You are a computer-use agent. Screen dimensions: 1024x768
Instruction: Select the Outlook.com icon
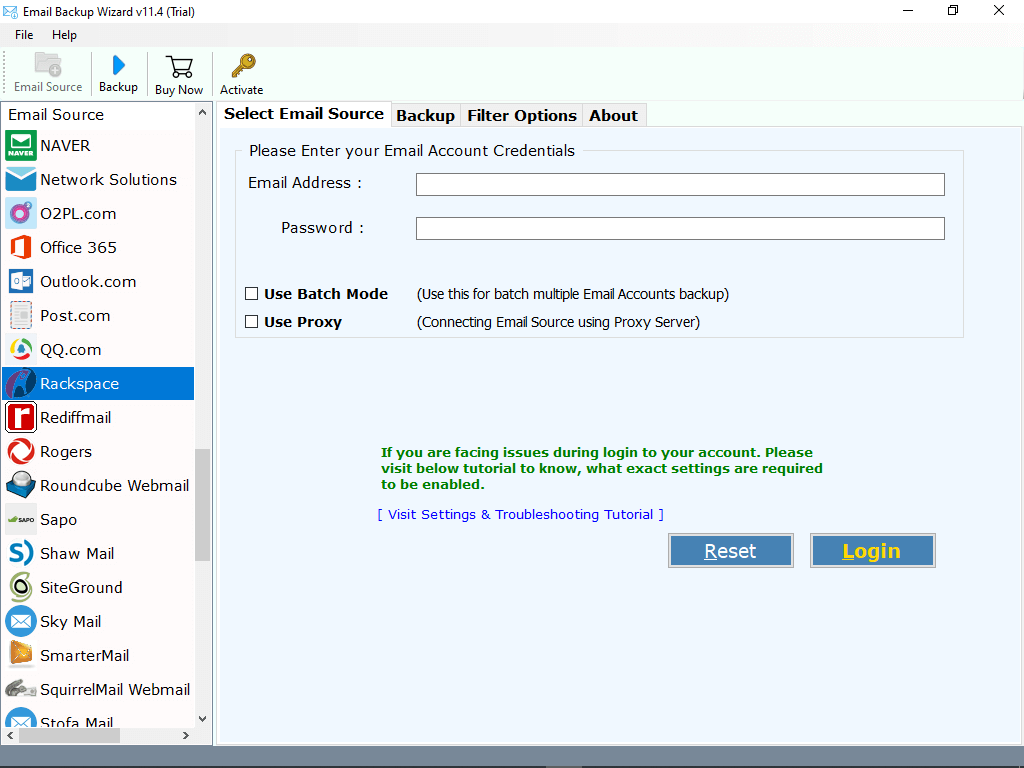point(21,281)
